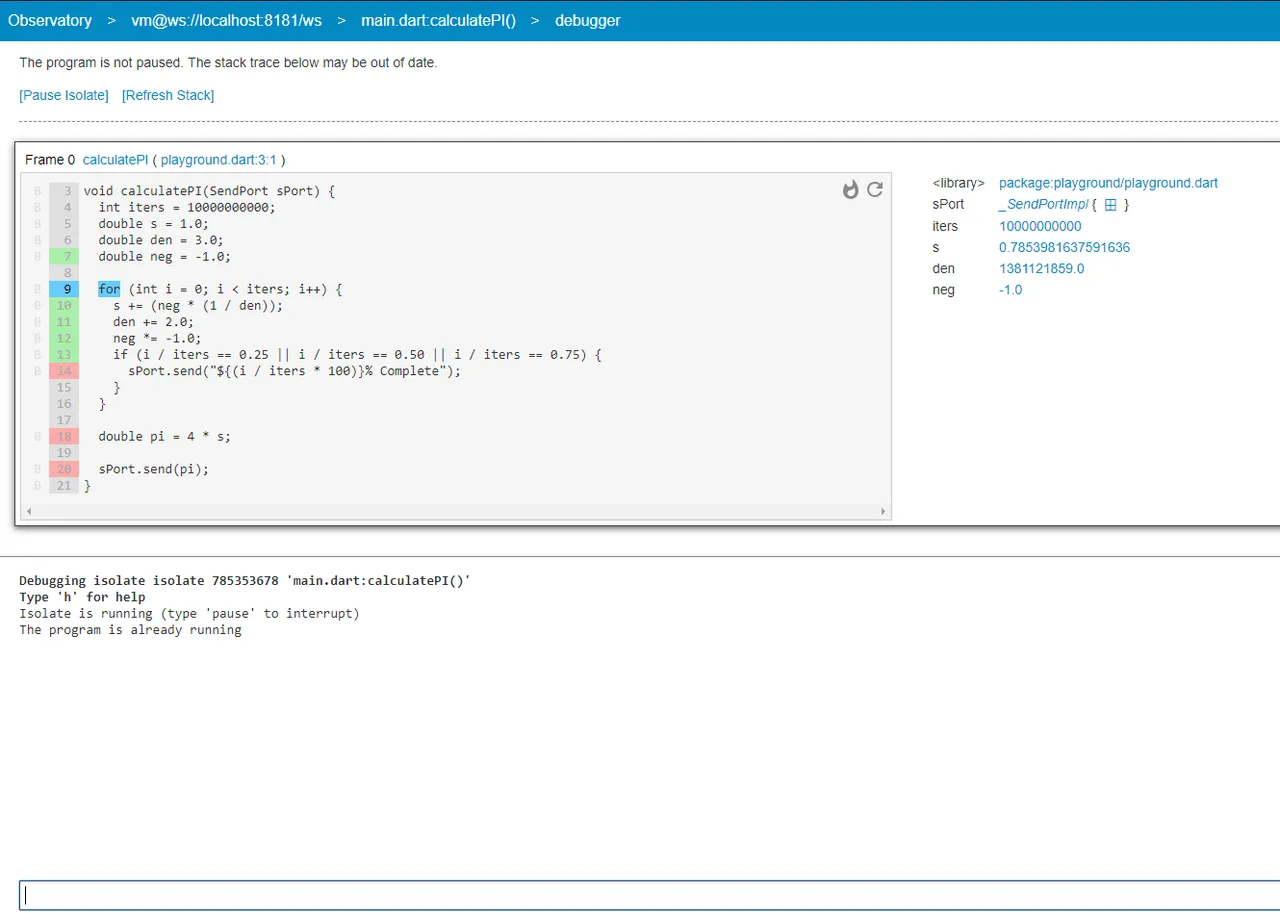
Task: Toggle breakpoint B marker on line 13
Action: (x=37, y=354)
